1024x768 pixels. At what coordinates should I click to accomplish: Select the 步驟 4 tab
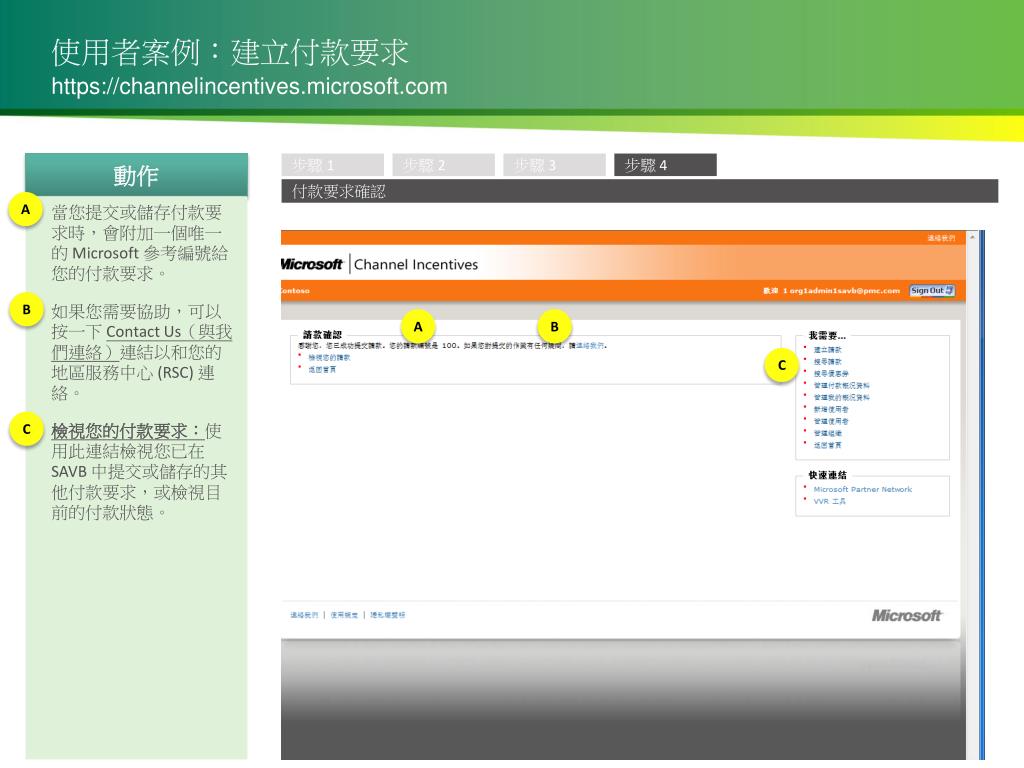(665, 165)
